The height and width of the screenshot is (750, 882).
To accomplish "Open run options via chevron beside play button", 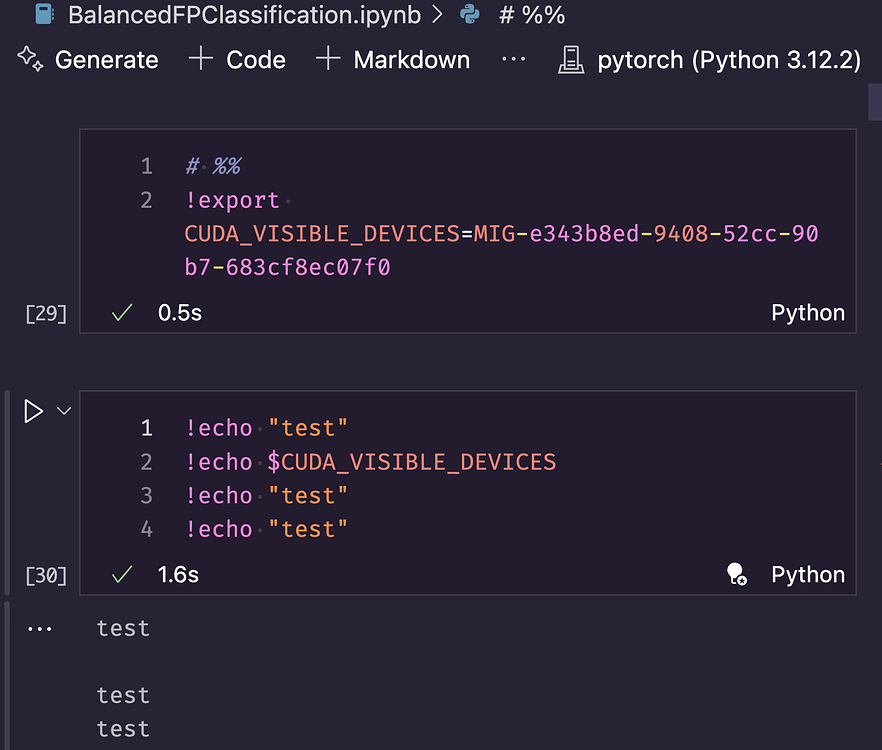I will 62,411.
